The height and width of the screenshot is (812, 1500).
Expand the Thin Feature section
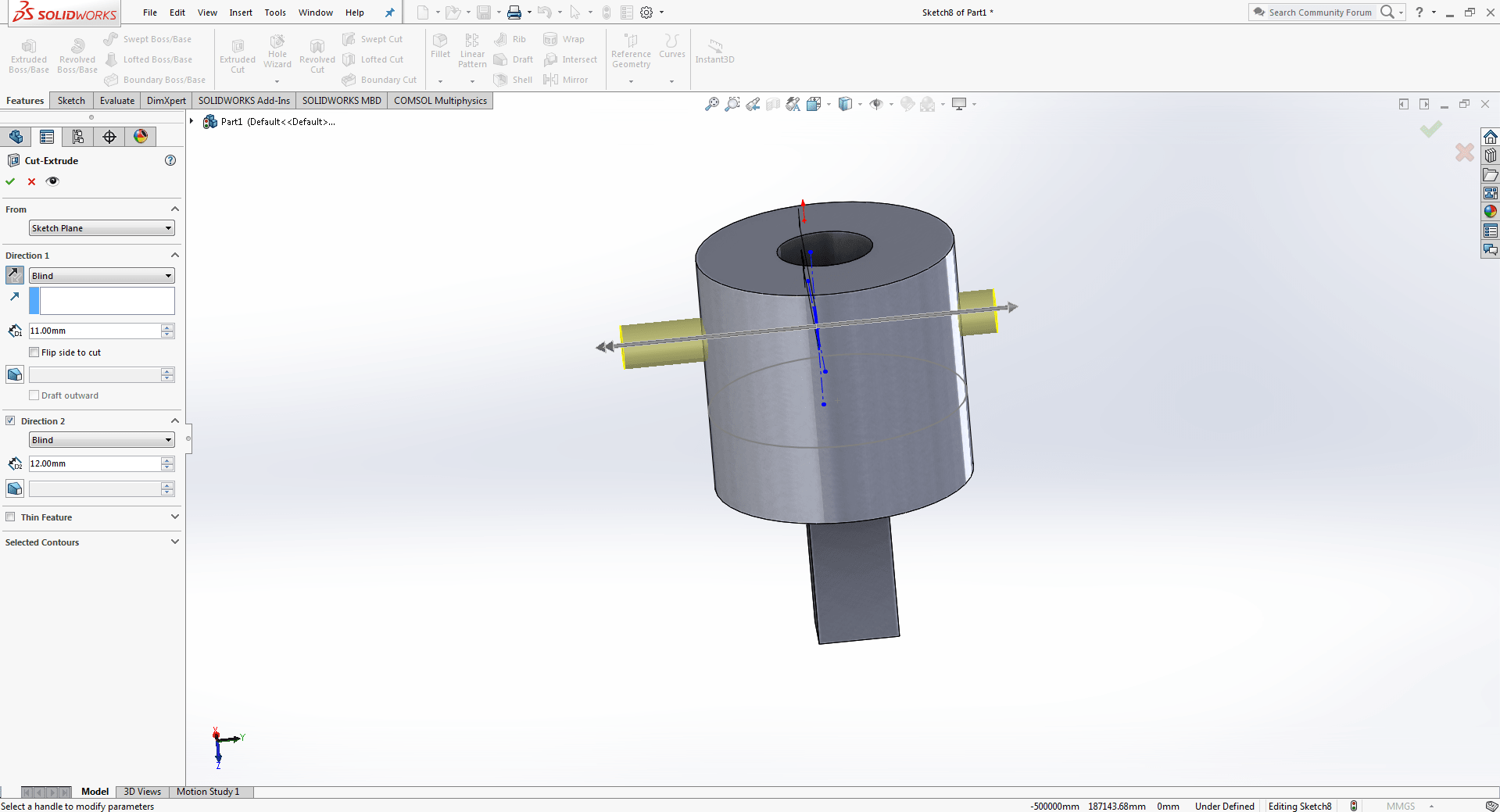click(x=175, y=517)
